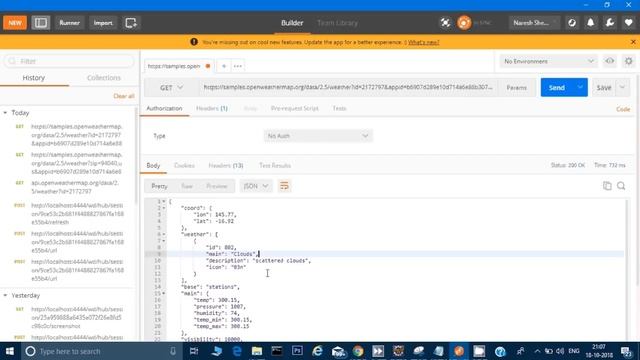Open Photoshop from the taskbar

(297, 351)
